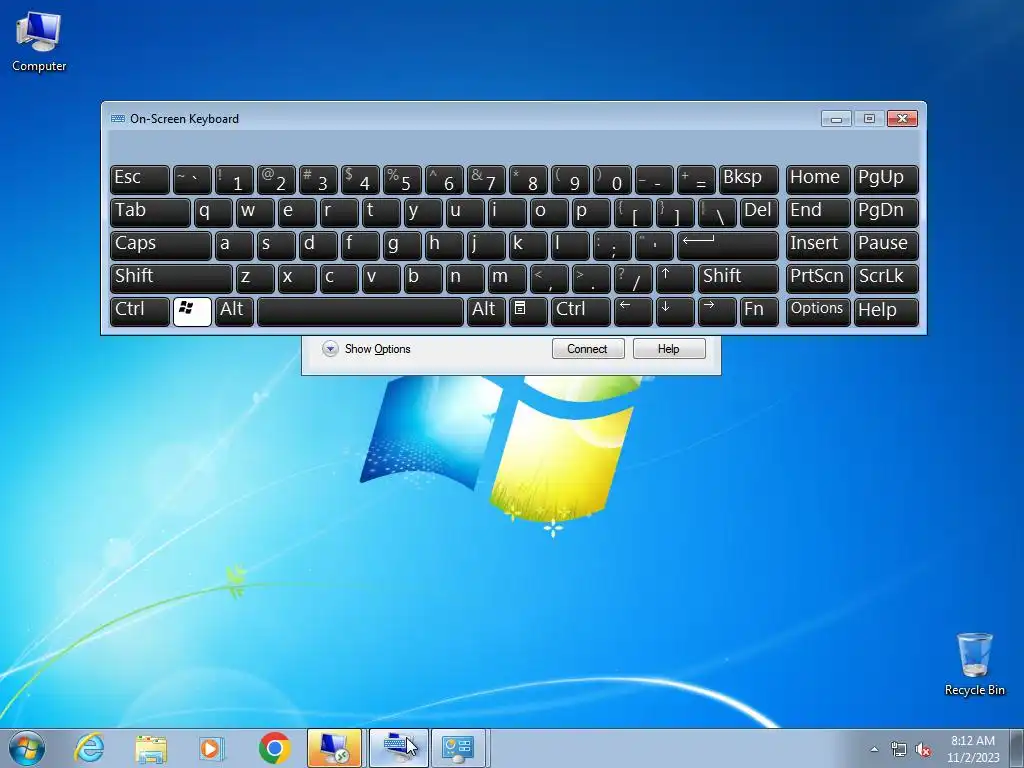This screenshot has width=1024, height=768.
Task: Click the PgDn key
Action: 886,212
